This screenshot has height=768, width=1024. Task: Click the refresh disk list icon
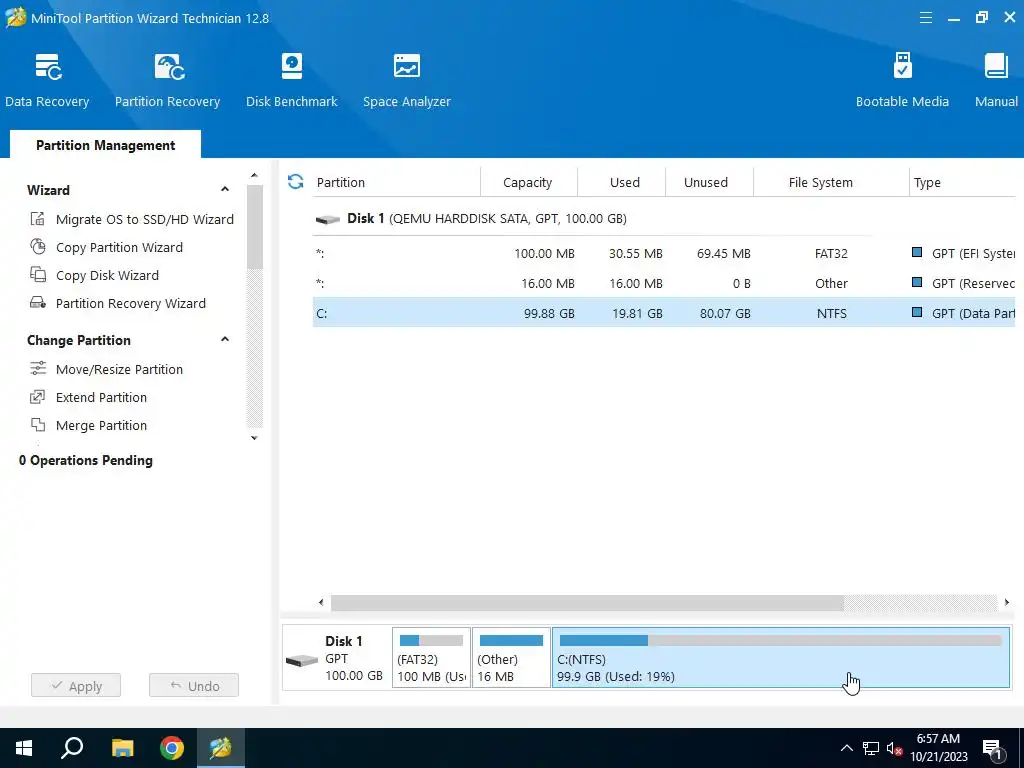pos(296,182)
